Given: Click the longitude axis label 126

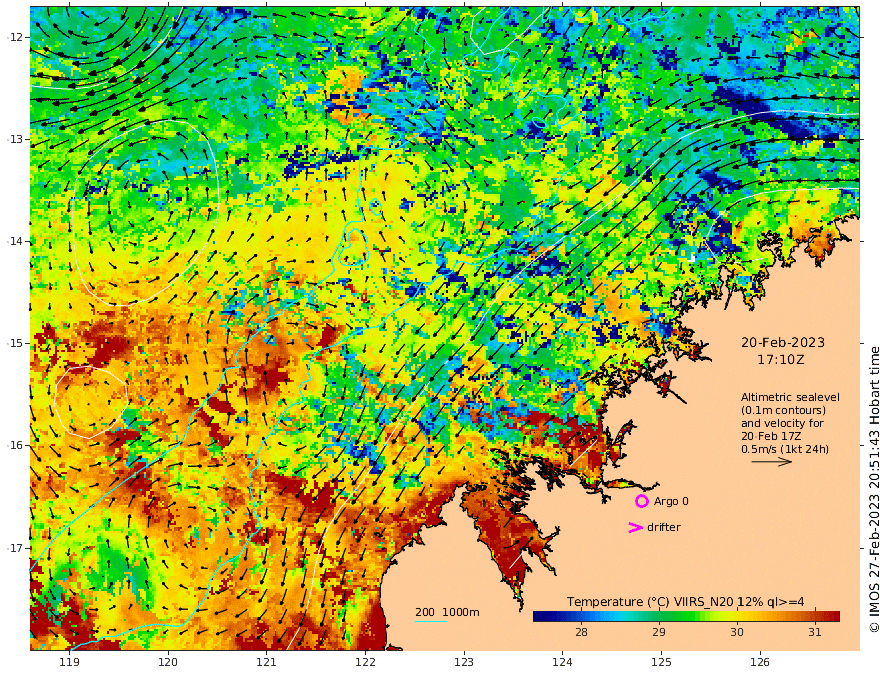Looking at the screenshot, I should coord(760,662).
